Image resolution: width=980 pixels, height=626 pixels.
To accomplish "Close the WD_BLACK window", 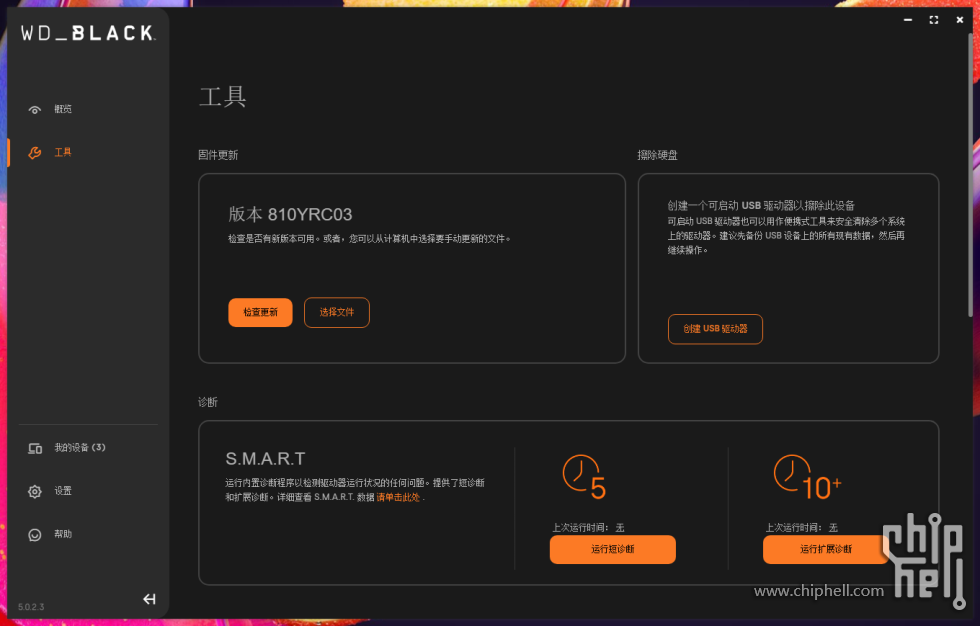I will coord(960,20).
